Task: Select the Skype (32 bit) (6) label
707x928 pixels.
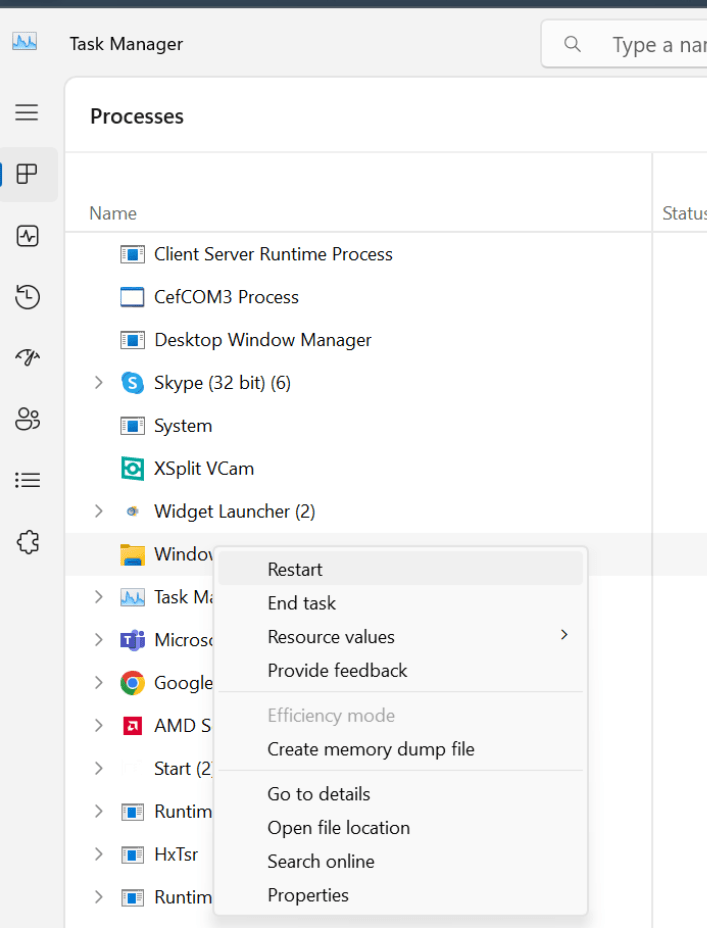Action: [222, 383]
